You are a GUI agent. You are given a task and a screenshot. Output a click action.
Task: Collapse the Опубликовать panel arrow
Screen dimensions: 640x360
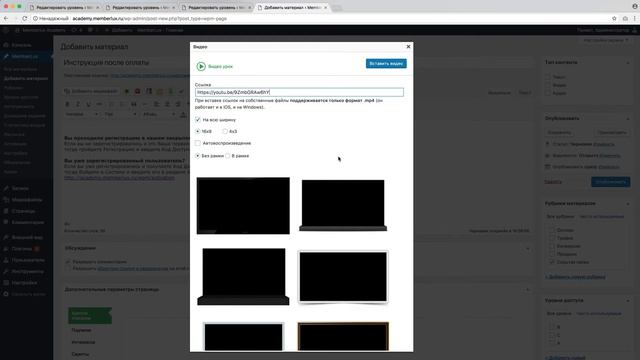coord(628,119)
